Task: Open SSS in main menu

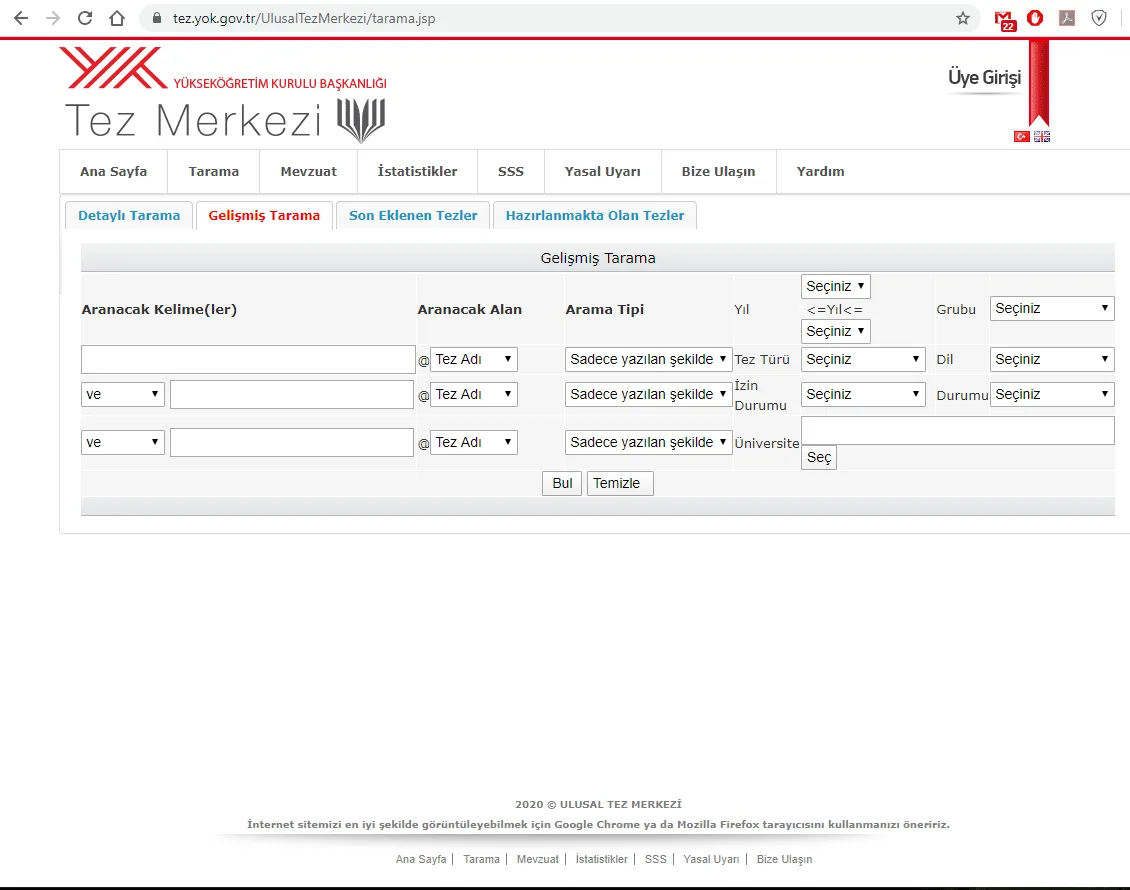Action: coord(511,172)
